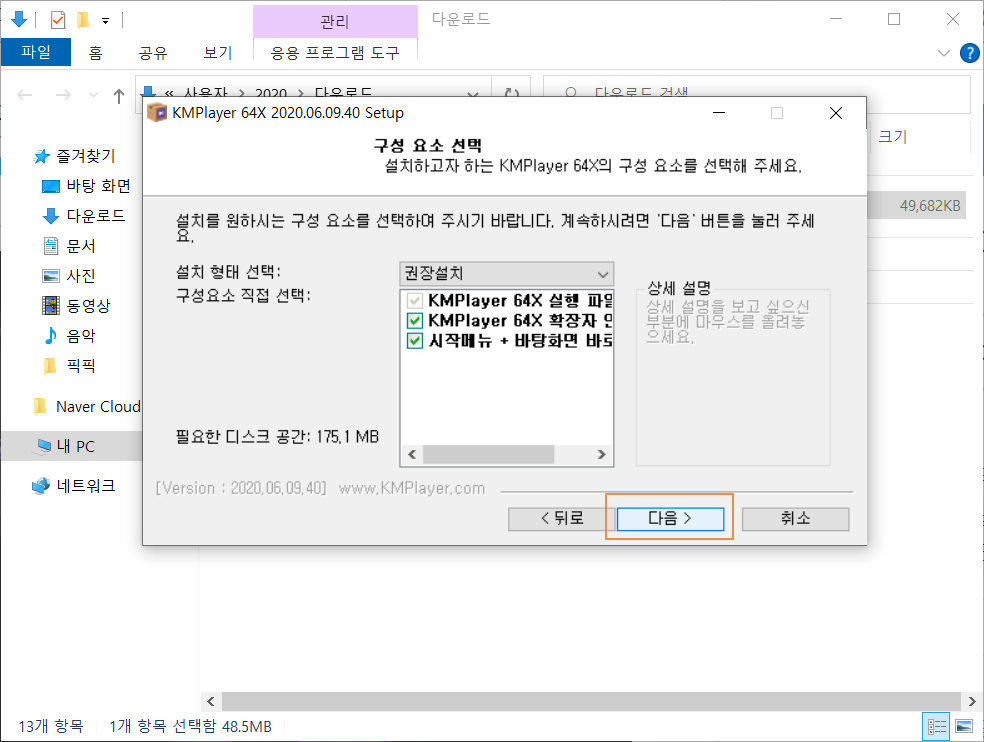The width and height of the screenshot is (984, 742).
Task: Toggle KMPlayer 64X 실행 파일 checkbox
Action: pyautogui.click(x=415, y=301)
